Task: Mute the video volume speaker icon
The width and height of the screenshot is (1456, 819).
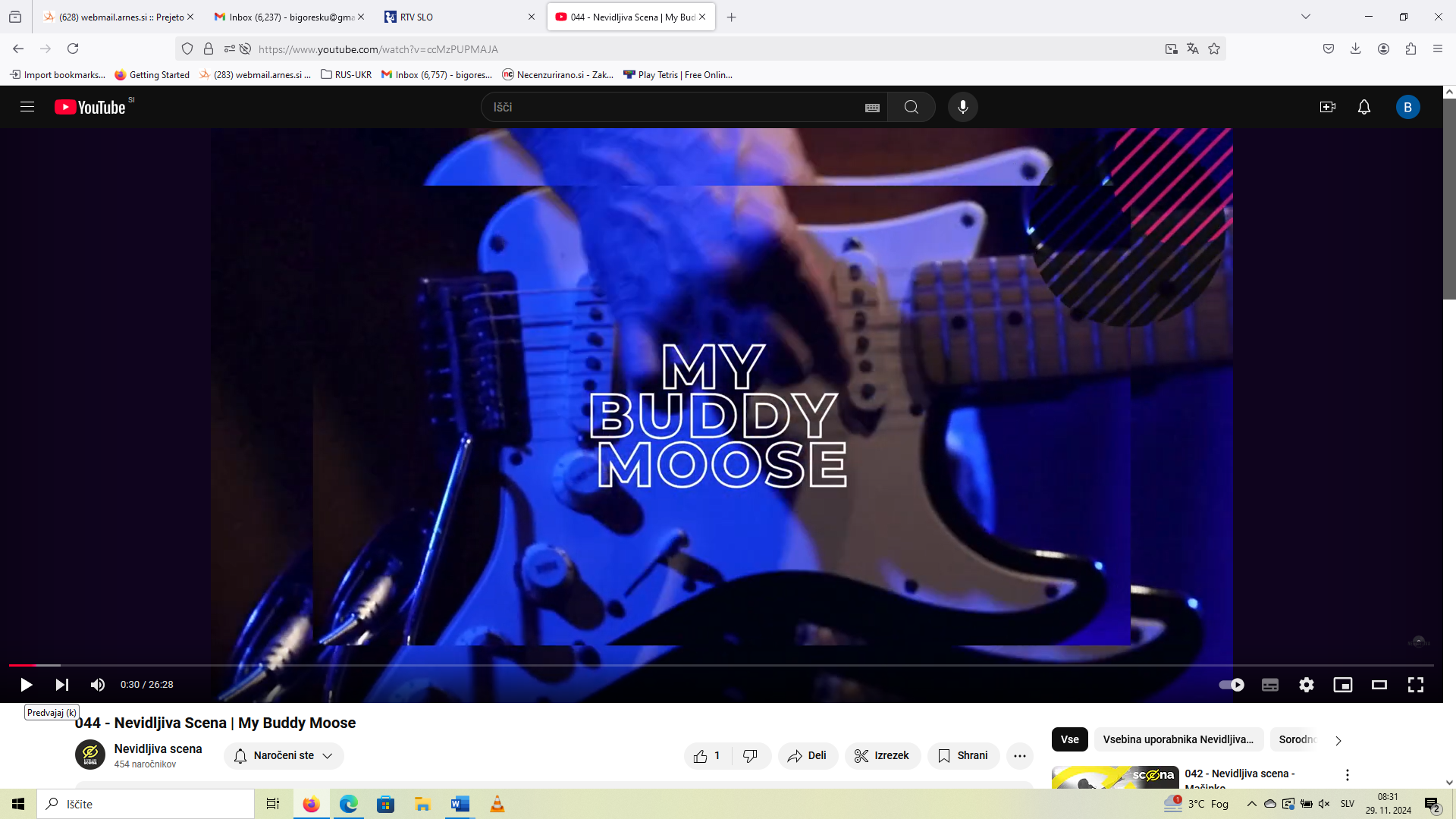Action: 98,685
